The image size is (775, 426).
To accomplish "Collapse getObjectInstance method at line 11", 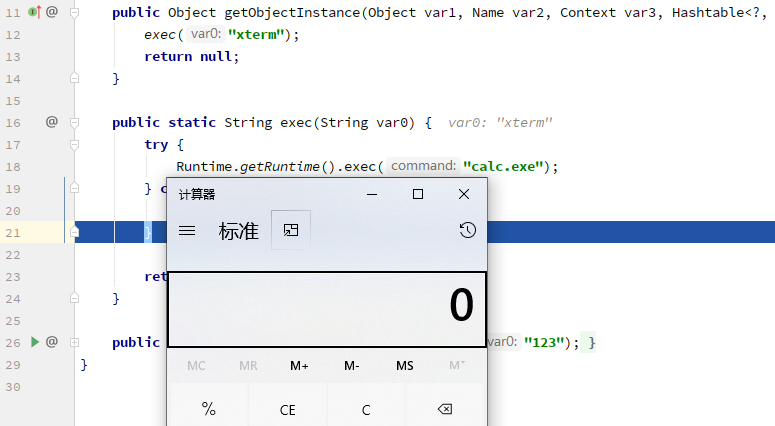I will tap(74, 12).
